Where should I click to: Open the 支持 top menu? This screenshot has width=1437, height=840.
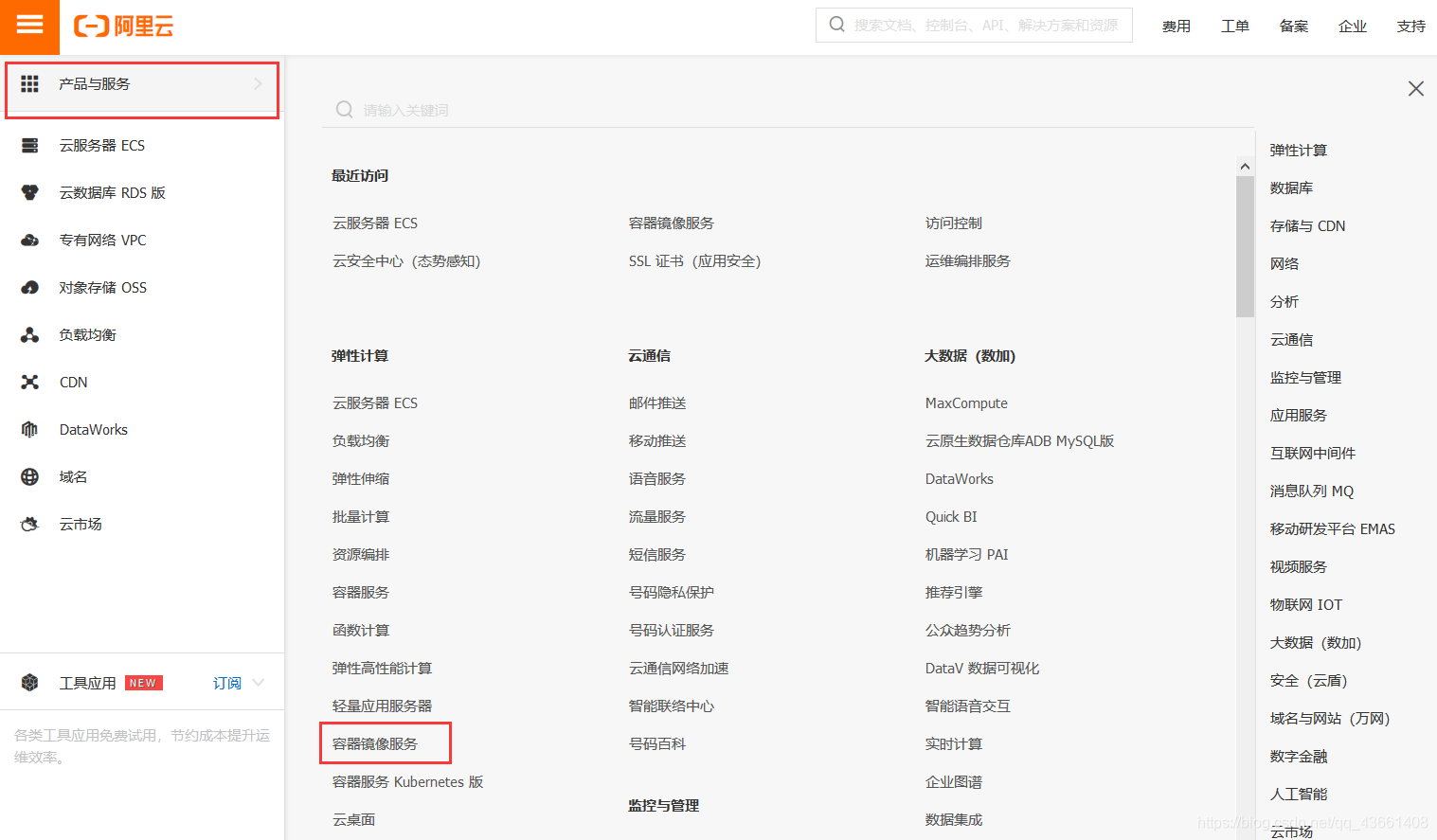point(1411,26)
